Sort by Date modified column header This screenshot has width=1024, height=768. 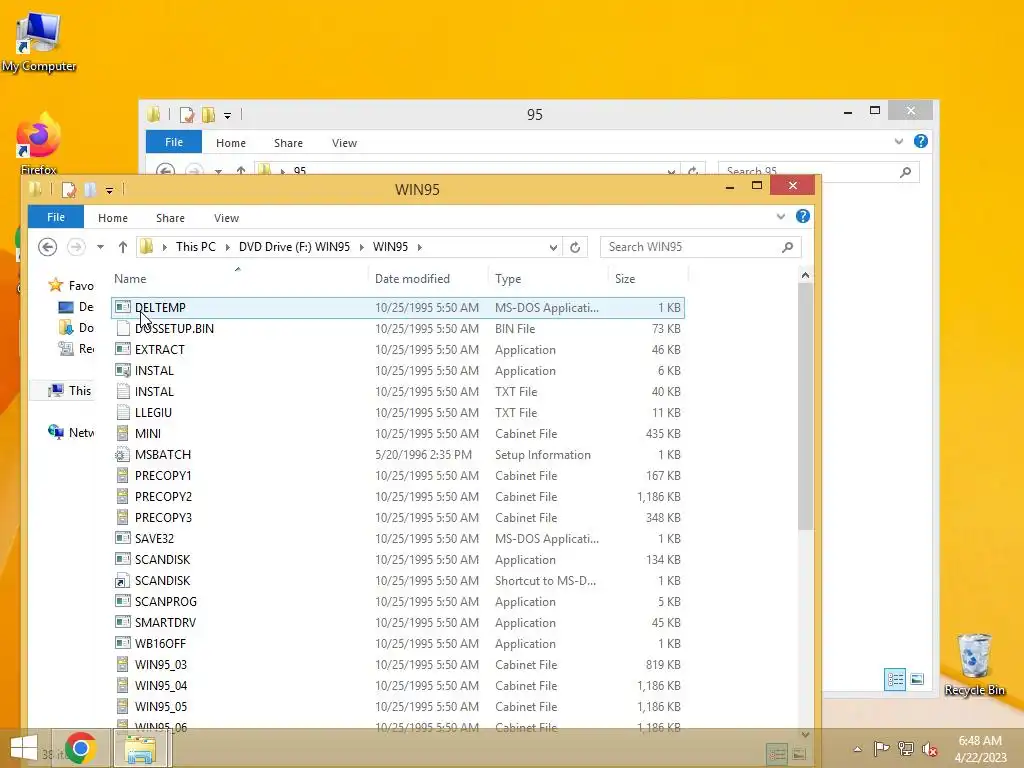[428, 279]
